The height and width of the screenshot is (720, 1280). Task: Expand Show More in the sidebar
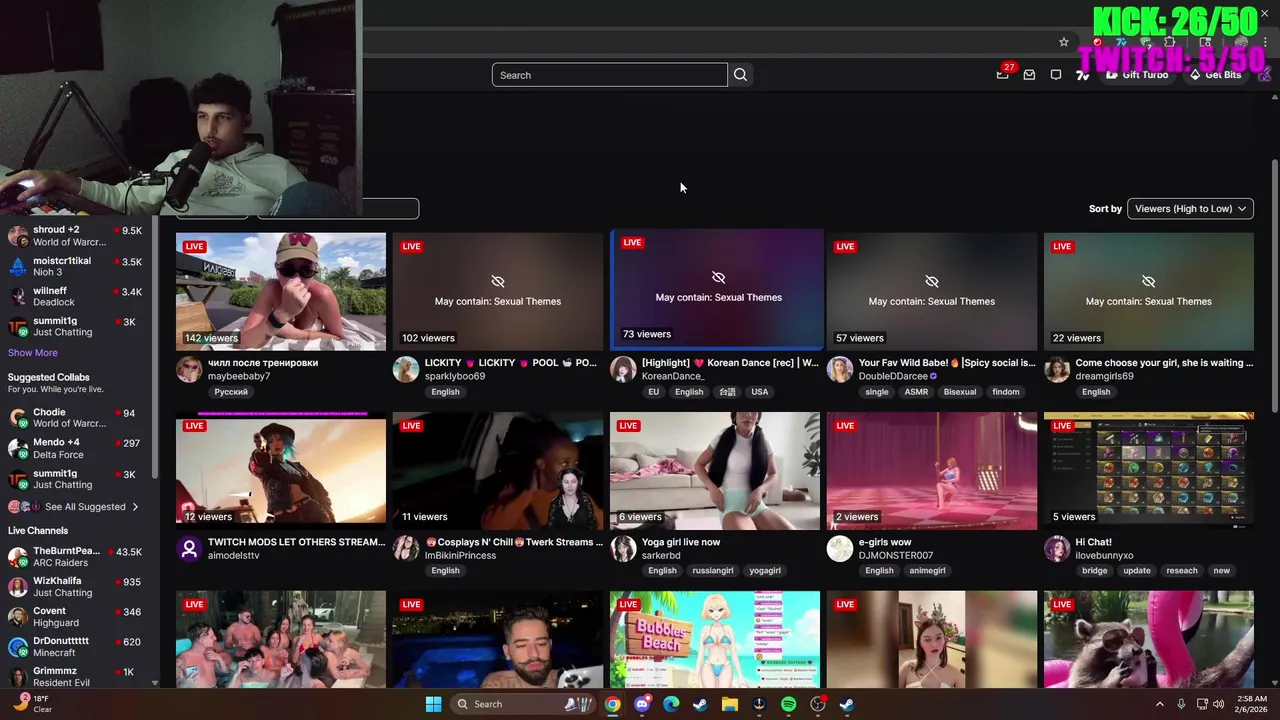[x=33, y=353]
